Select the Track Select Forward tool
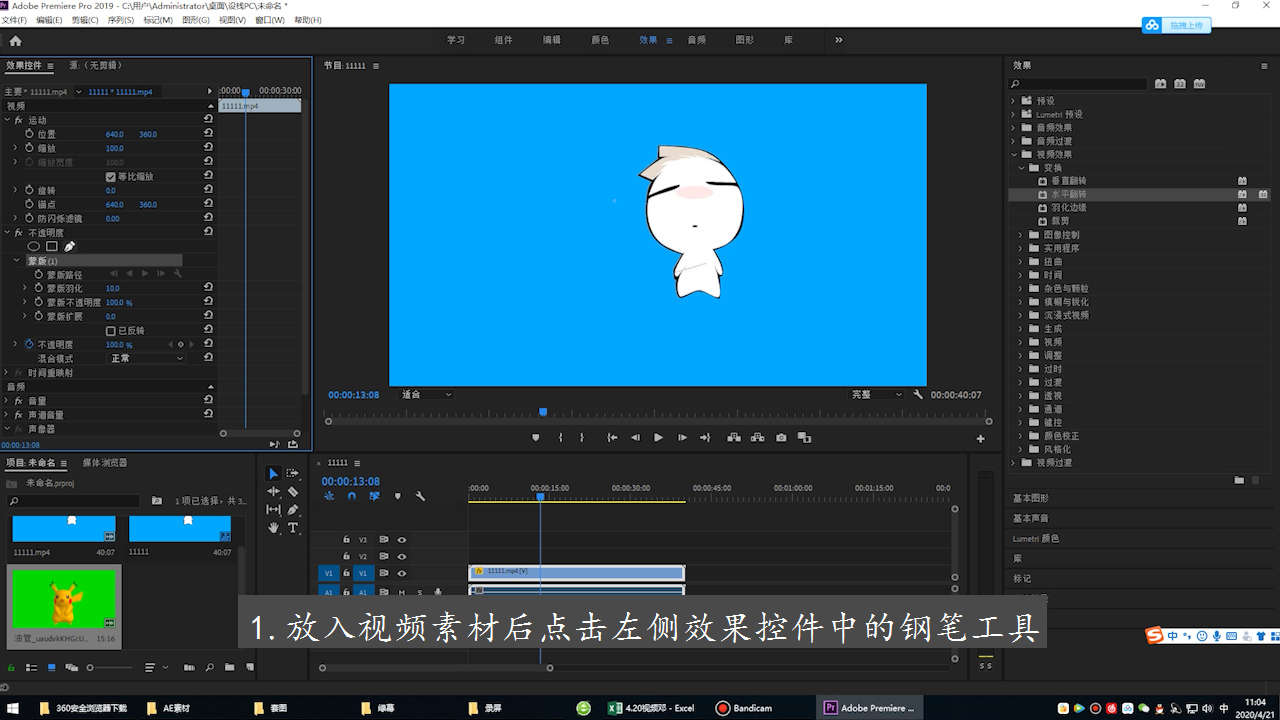This screenshot has height=720, width=1280. 293,473
